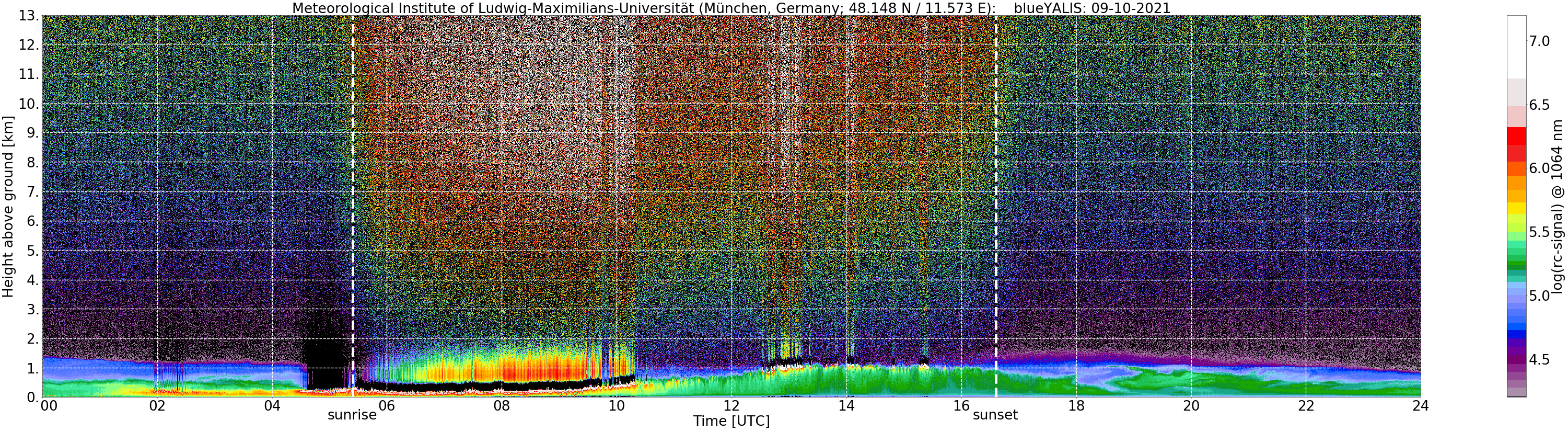Viewport: 1568px width, 431px height.
Task: Click the '9.' height axis tick label
Action: pyautogui.click(x=32, y=133)
